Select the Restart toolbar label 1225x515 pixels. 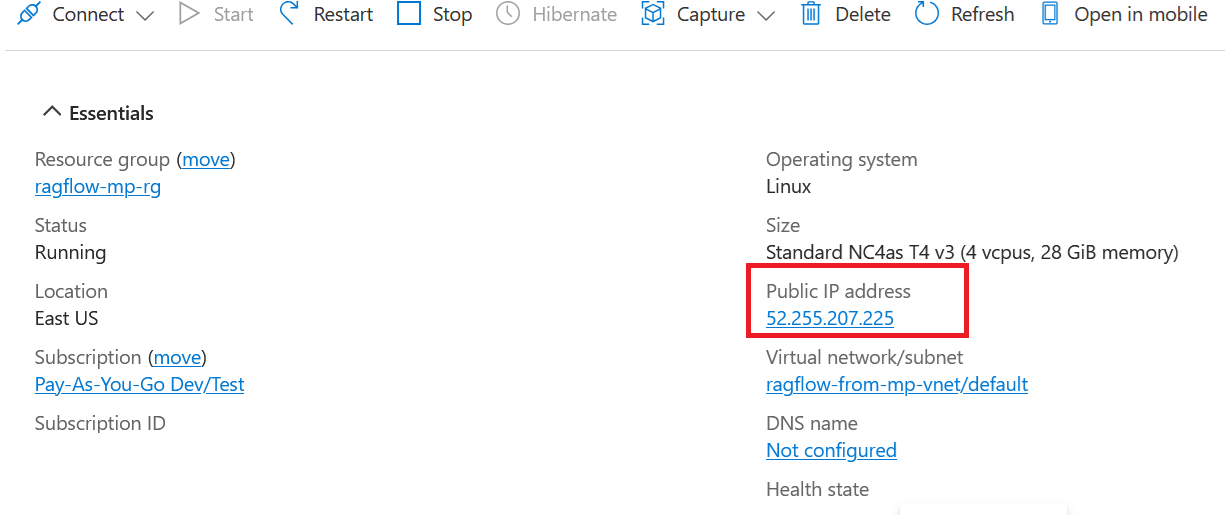click(x=343, y=15)
